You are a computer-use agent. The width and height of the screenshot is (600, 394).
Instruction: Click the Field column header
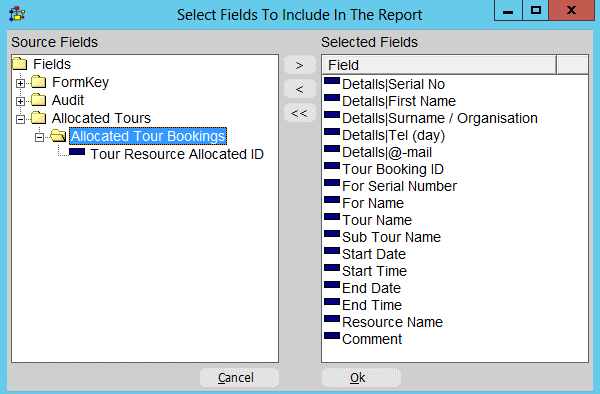click(439, 65)
